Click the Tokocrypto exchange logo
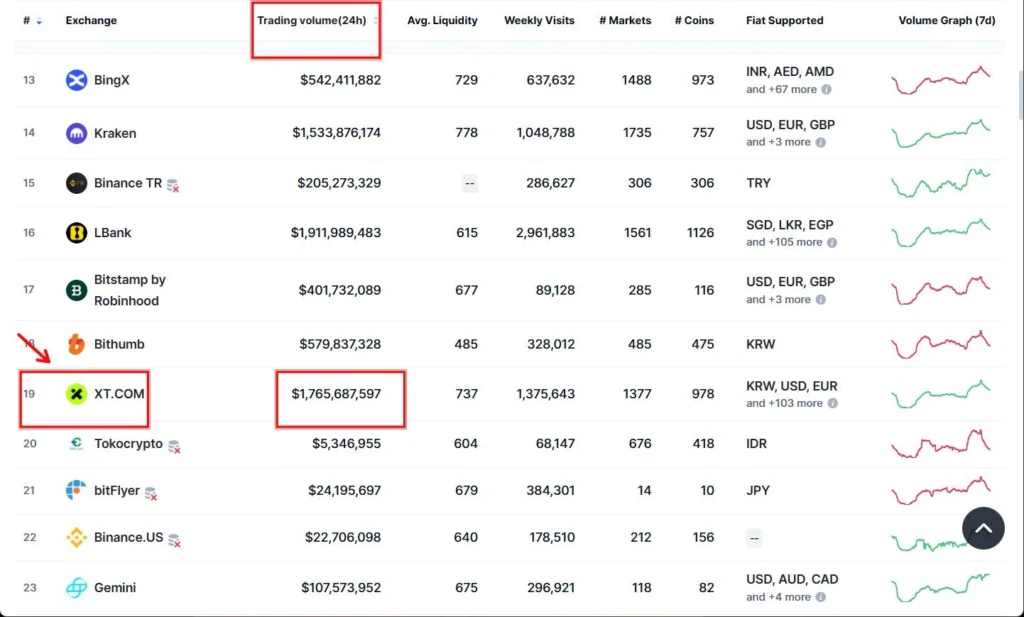Viewport: 1024px width, 617px height. [x=76, y=443]
